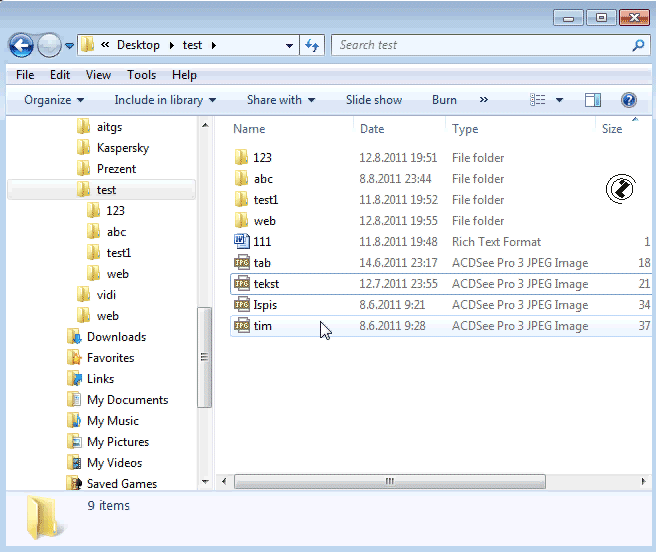Open the Share with dropdown
Screen dimensions: 656x552
tap(280, 100)
